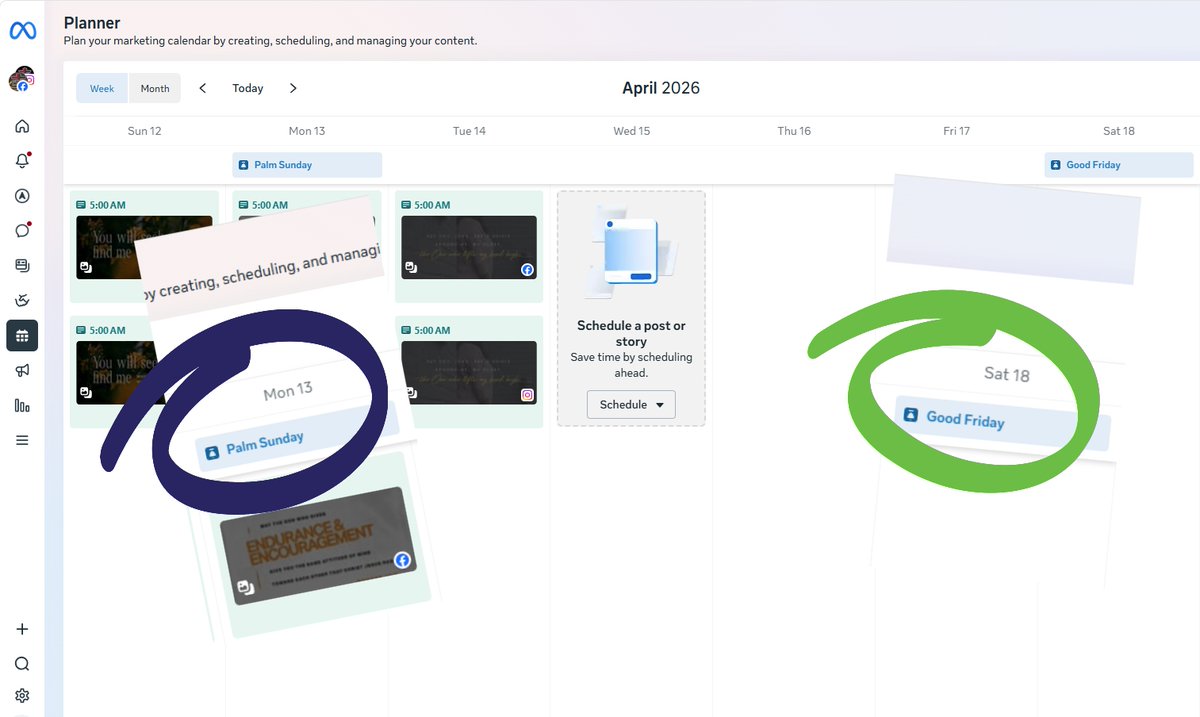Click Instagram badge on Tue 14 post thumbnail
The height and width of the screenshot is (717, 1200).
coord(527,395)
